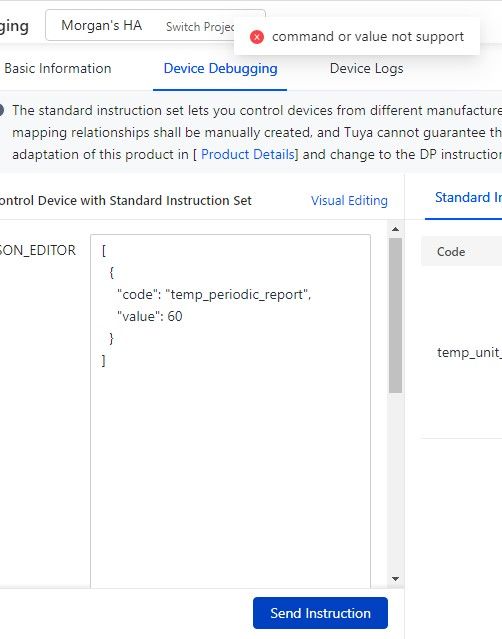
Task: Click the red error icon in notification
Action: coord(257,37)
